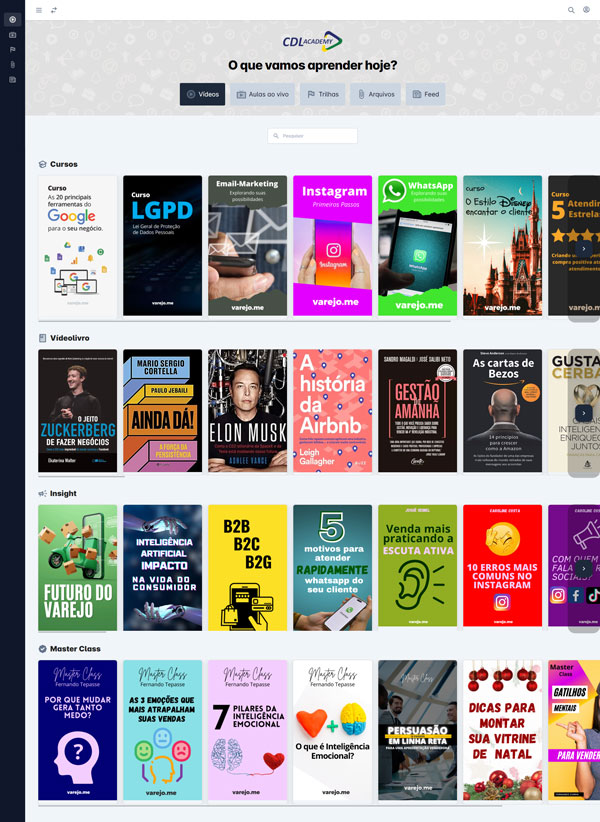Viewport: 600px width, 822px height.
Task: Switch to the Arquivos tab
Action: (x=376, y=94)
